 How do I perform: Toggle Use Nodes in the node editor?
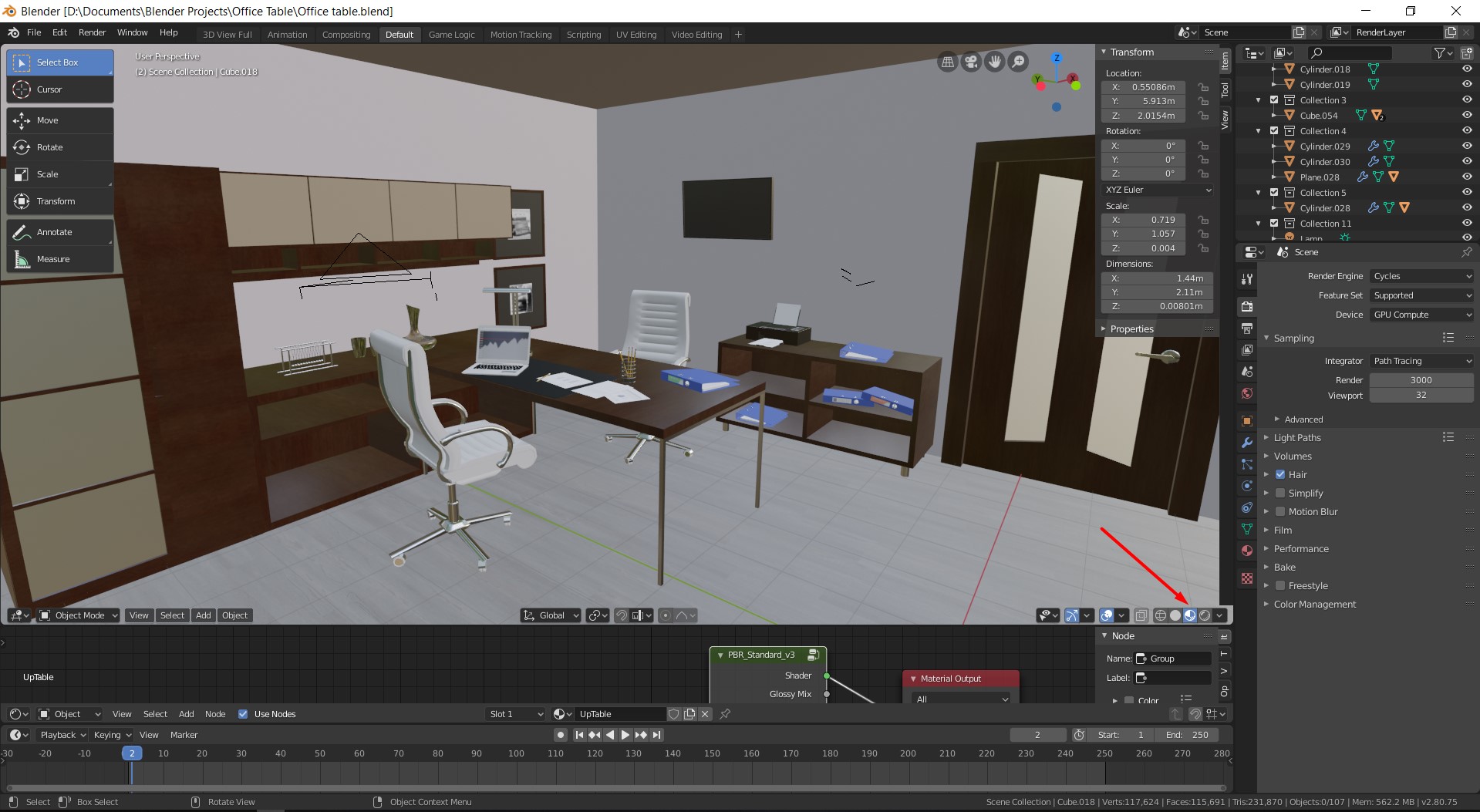(243, 714)
